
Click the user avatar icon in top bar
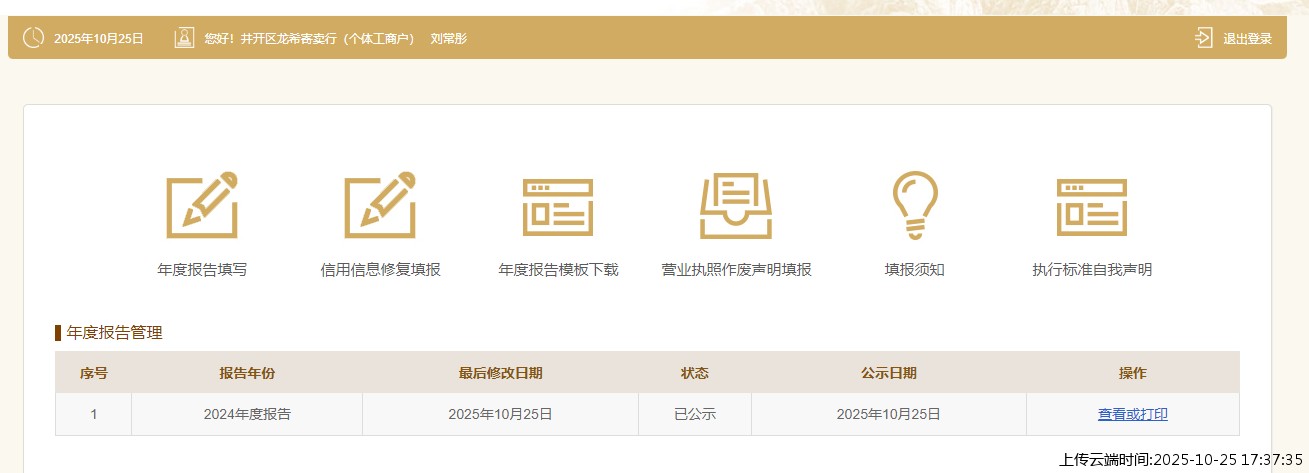click(x=183, y=38)
